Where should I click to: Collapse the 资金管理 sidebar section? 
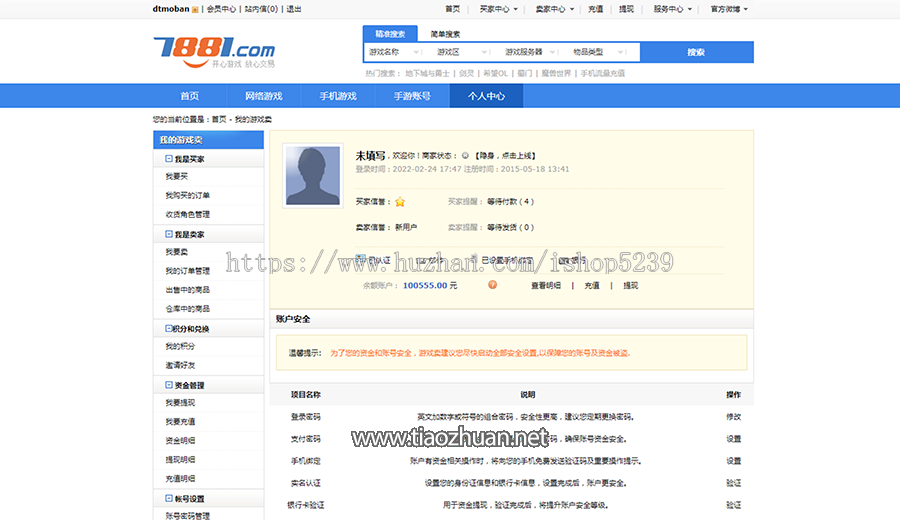tap(169, 384)
